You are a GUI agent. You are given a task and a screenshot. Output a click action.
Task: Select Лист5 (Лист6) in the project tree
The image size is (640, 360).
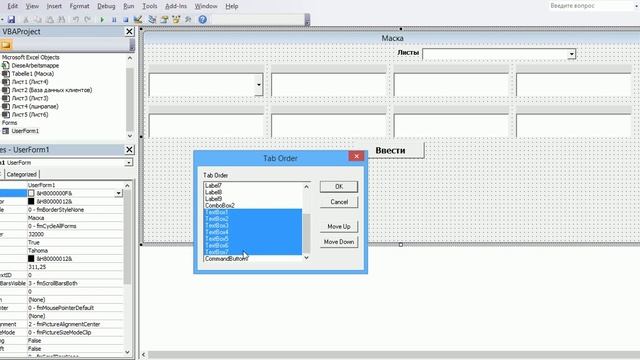click(x=30, y=115)
